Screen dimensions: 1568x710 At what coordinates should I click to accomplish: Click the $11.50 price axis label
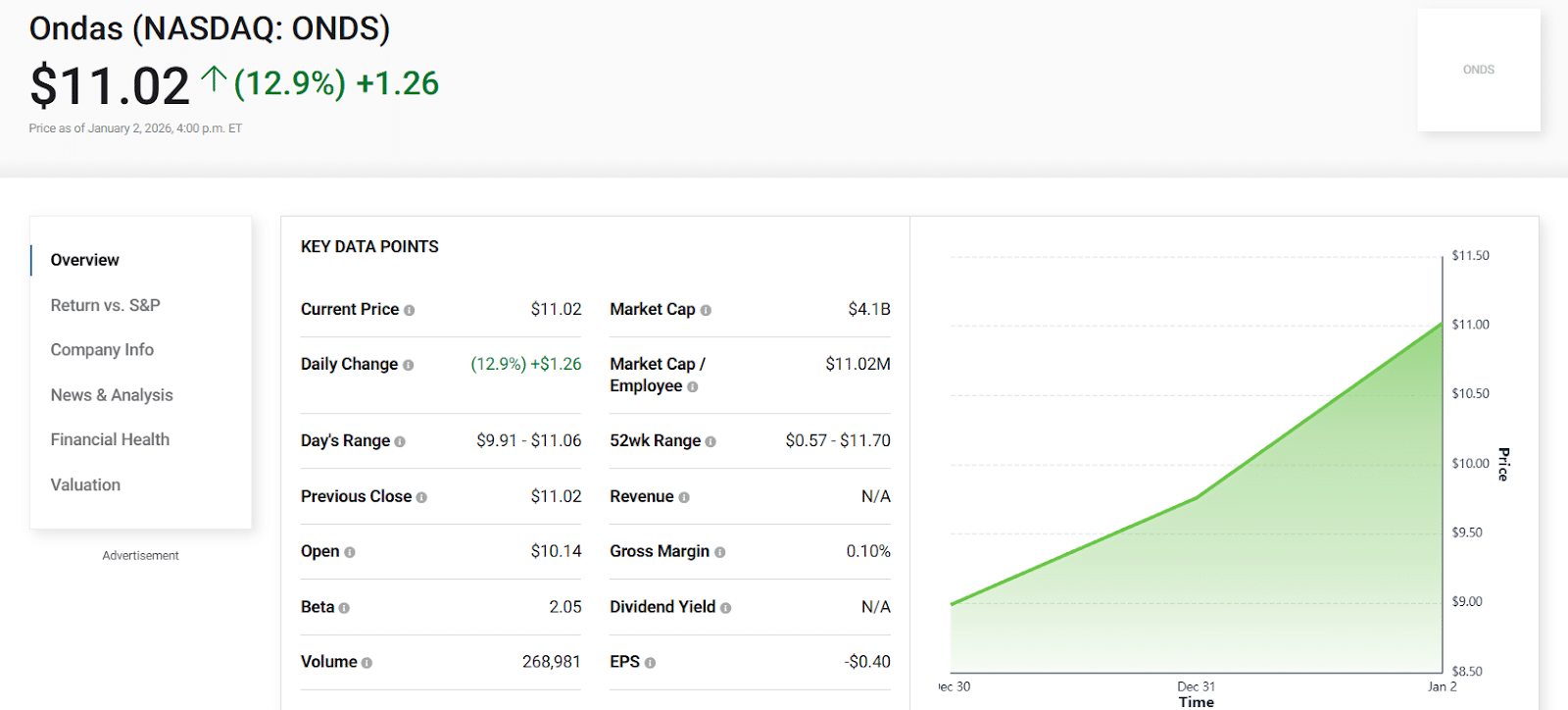click(x=1471, y=256)
